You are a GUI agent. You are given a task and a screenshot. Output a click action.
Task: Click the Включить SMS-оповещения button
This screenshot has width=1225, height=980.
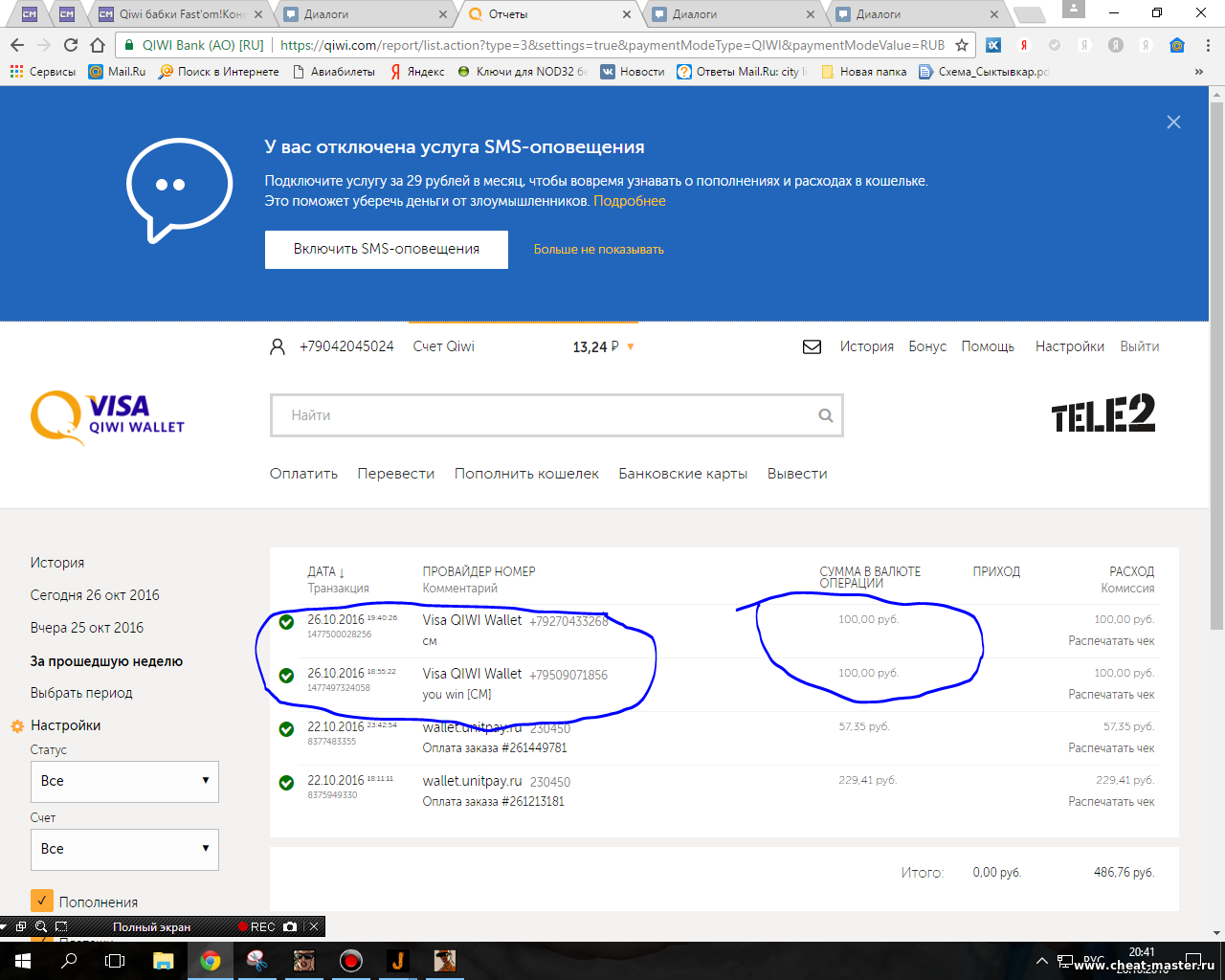386,249
